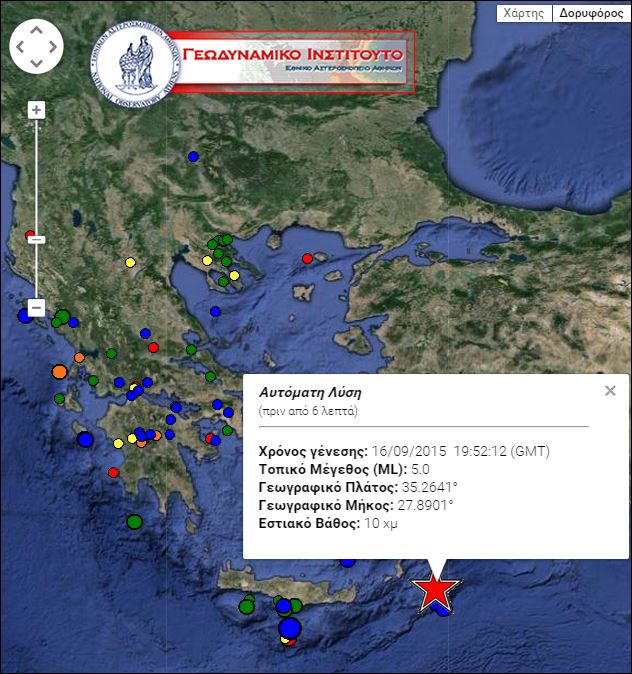Select the largest blue dot south of Crete
This screenshot has height=674, width=632.
tap(290, 628)
